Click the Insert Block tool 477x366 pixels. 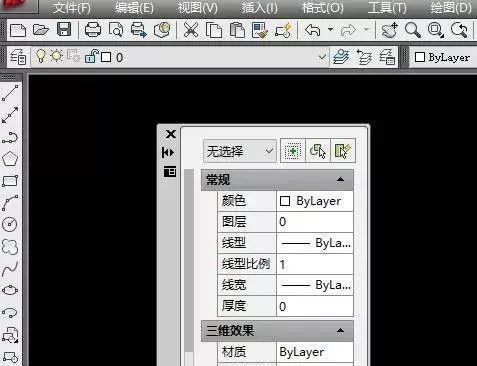(x=10, y=335)
